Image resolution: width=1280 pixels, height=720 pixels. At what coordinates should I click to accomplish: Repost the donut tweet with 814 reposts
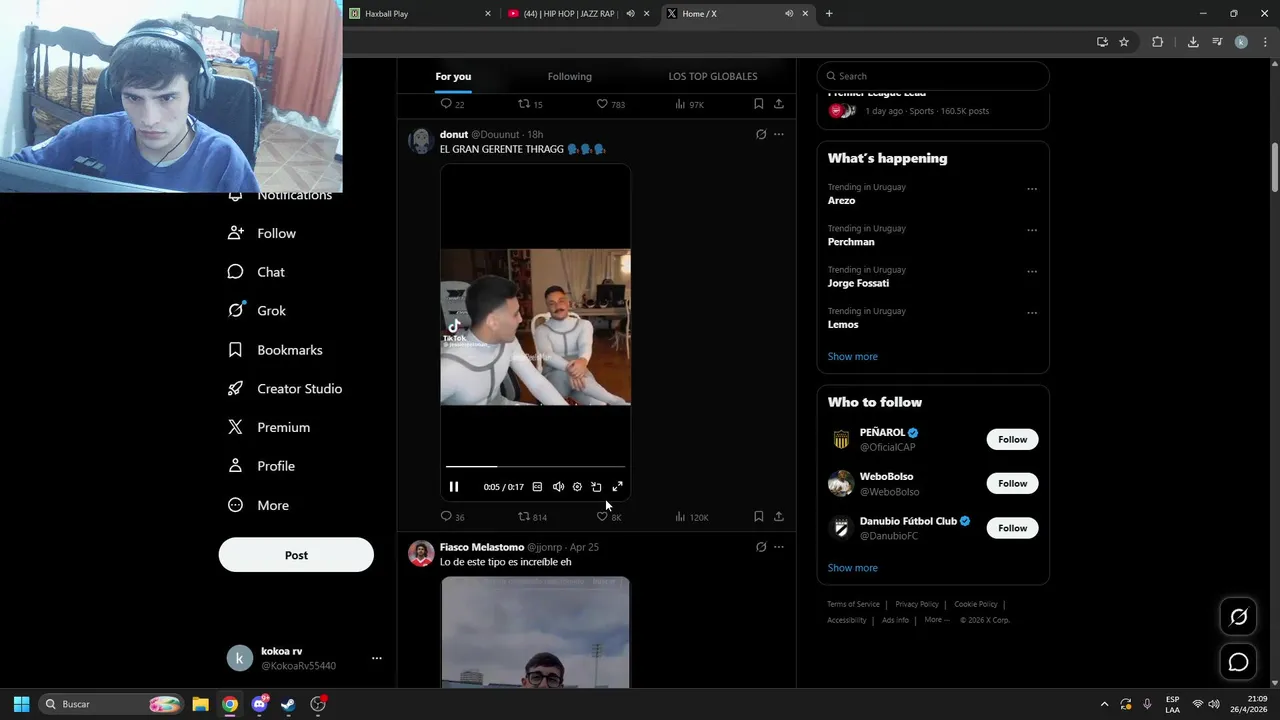click(532, 517)
